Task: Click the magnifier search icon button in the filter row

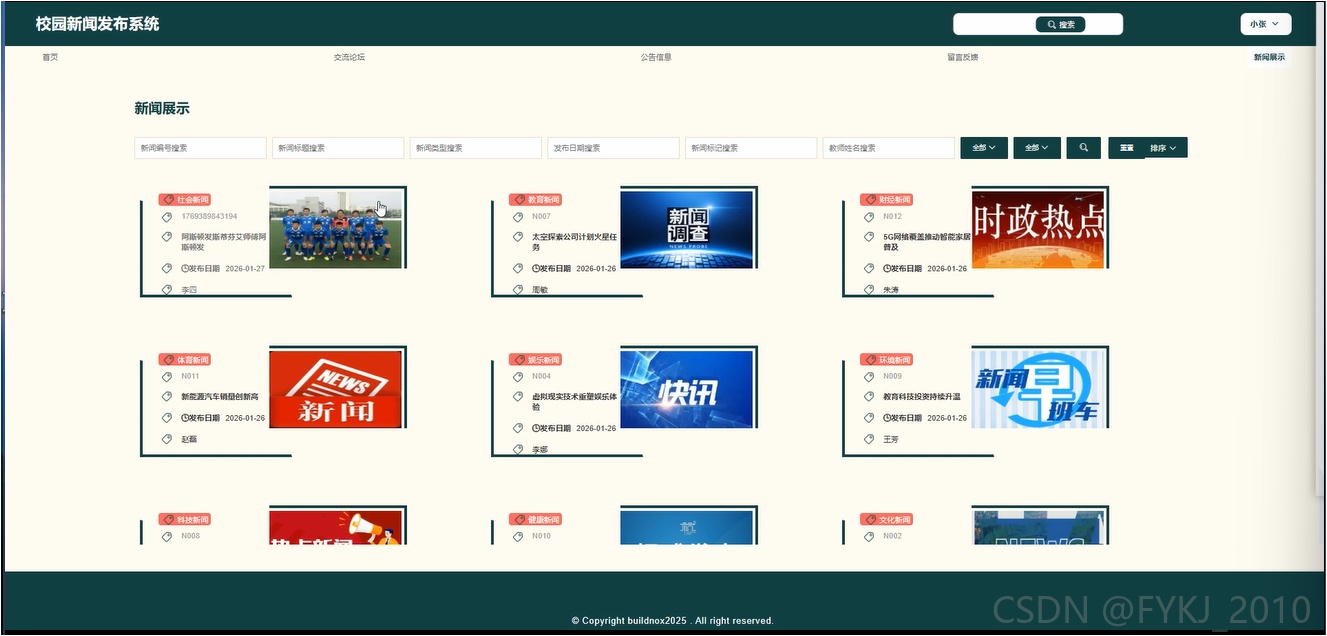Action: click(1083, 148)
